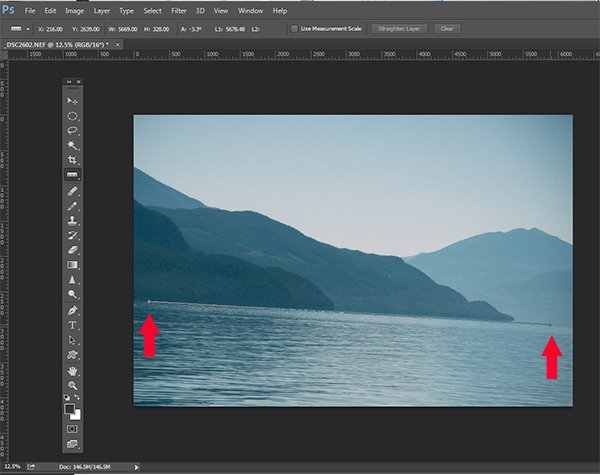Activate the Clone Stamp tool
Image resolution: width=600 pixels, height=475 pixels.
coord(72,219)
